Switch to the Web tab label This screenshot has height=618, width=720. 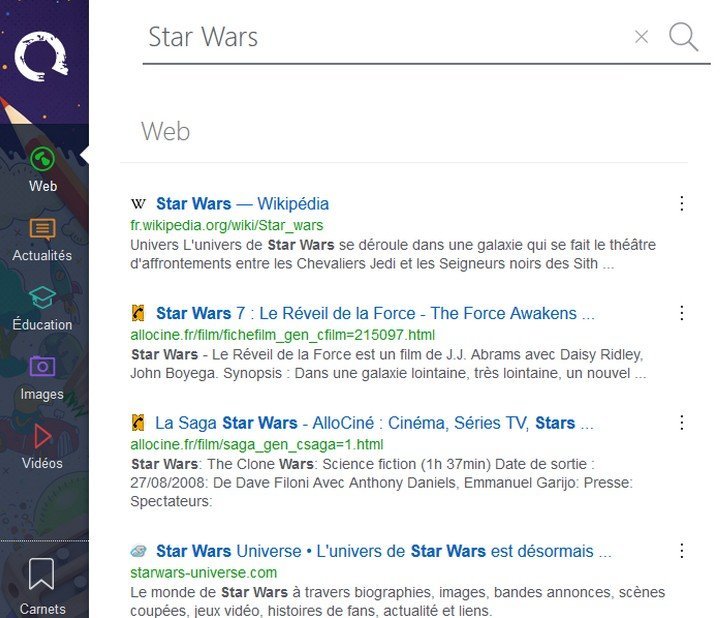coord(43,186)
